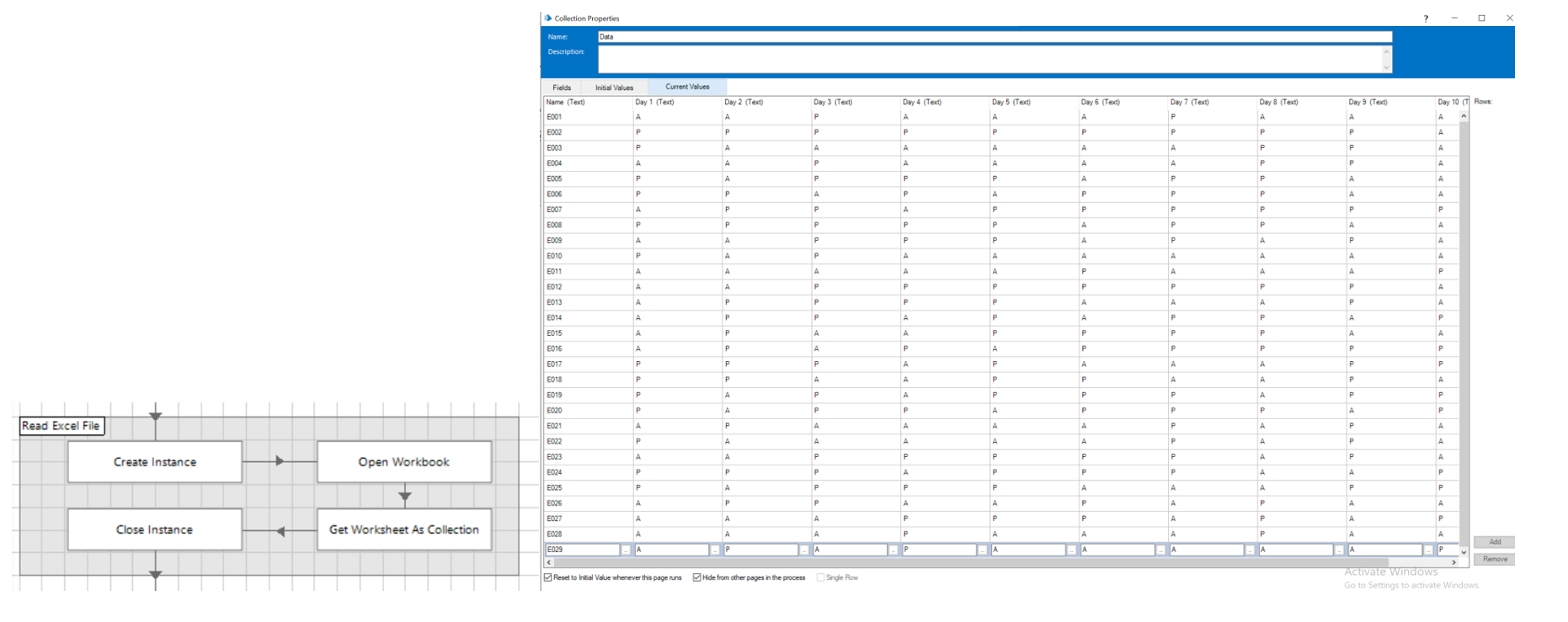Image resolution: width=1568 pixels, height=622 pixels.
Task: Open the ellipsis editor for E029 Day 6
Action: click(1161, 550)
